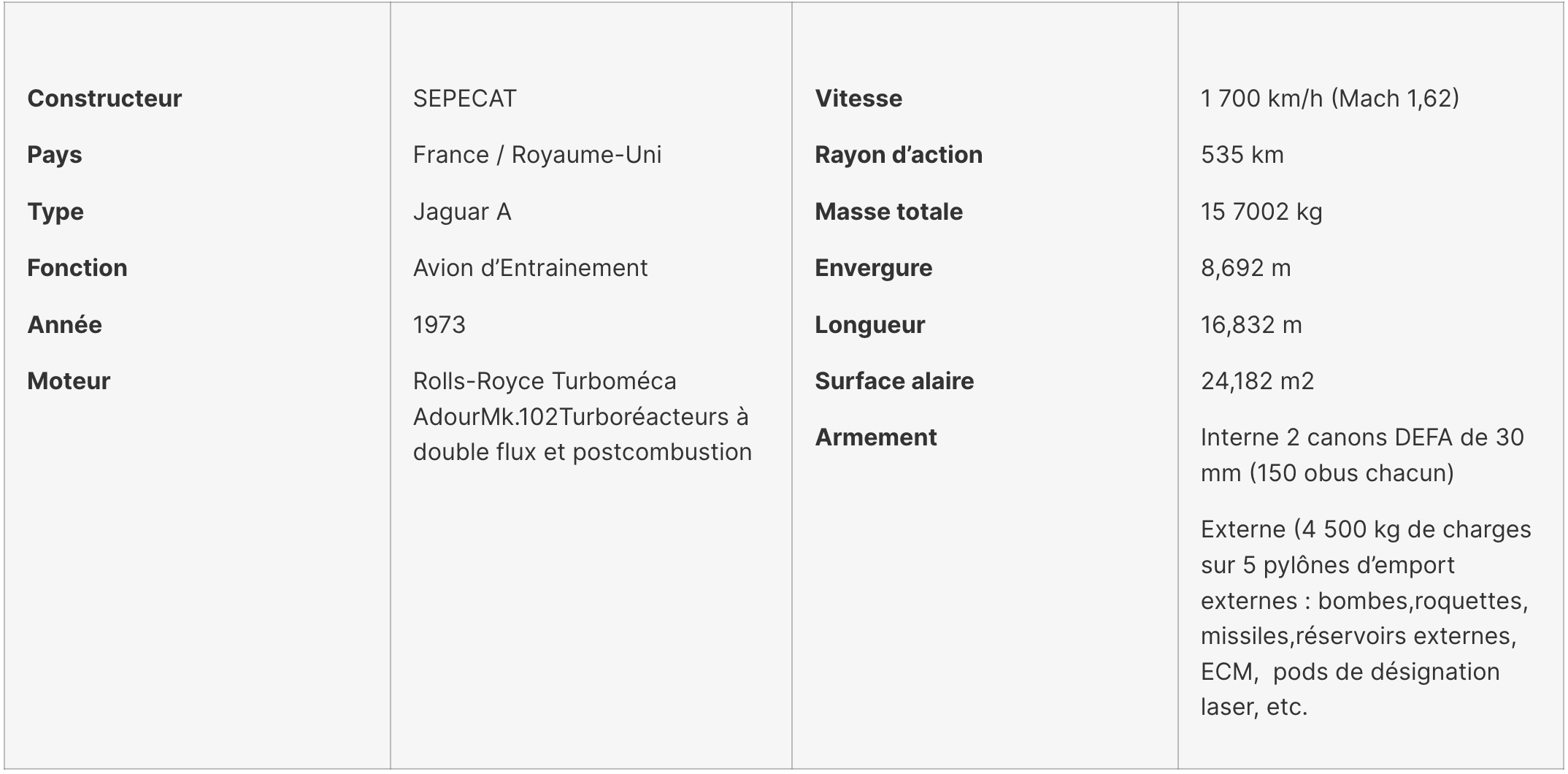Click the year 1973 value
This screenshot has width=1568, height=774.
pos(439,325)
